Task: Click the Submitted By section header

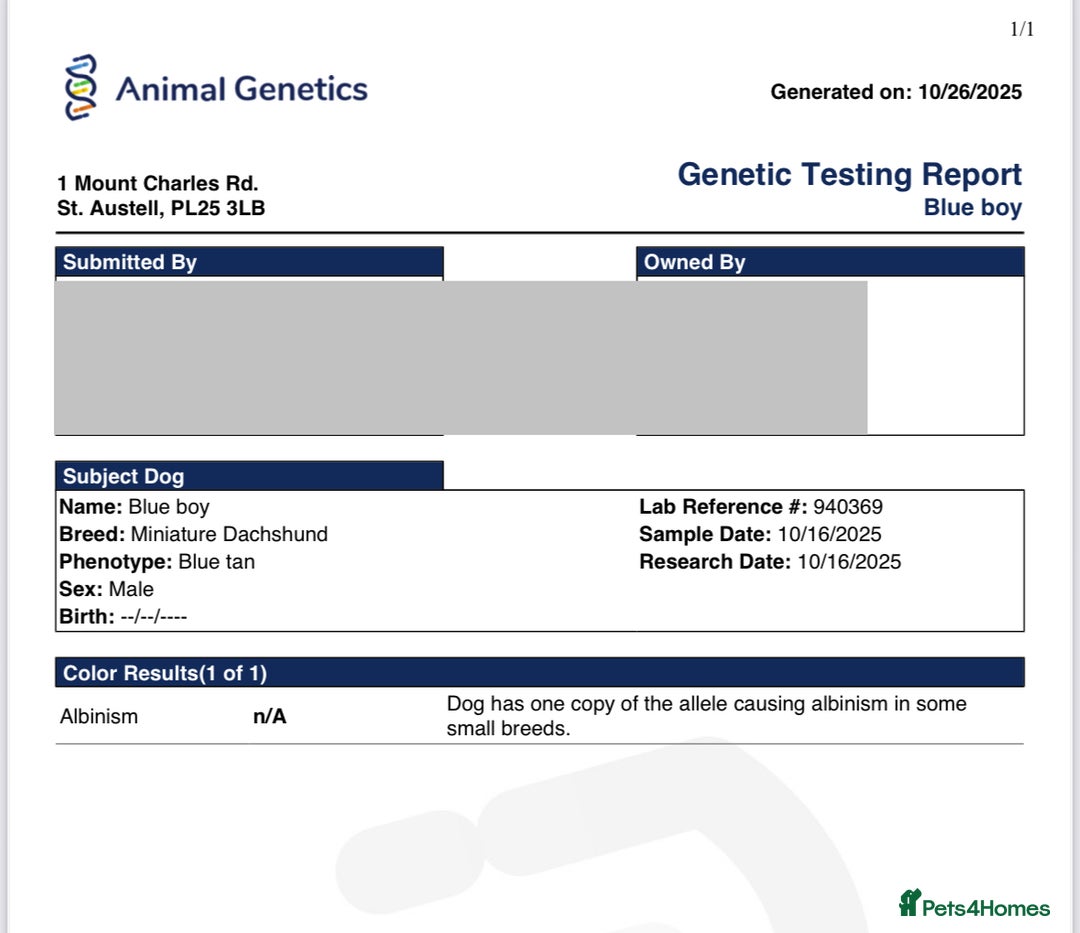Action: pos(130,262)
